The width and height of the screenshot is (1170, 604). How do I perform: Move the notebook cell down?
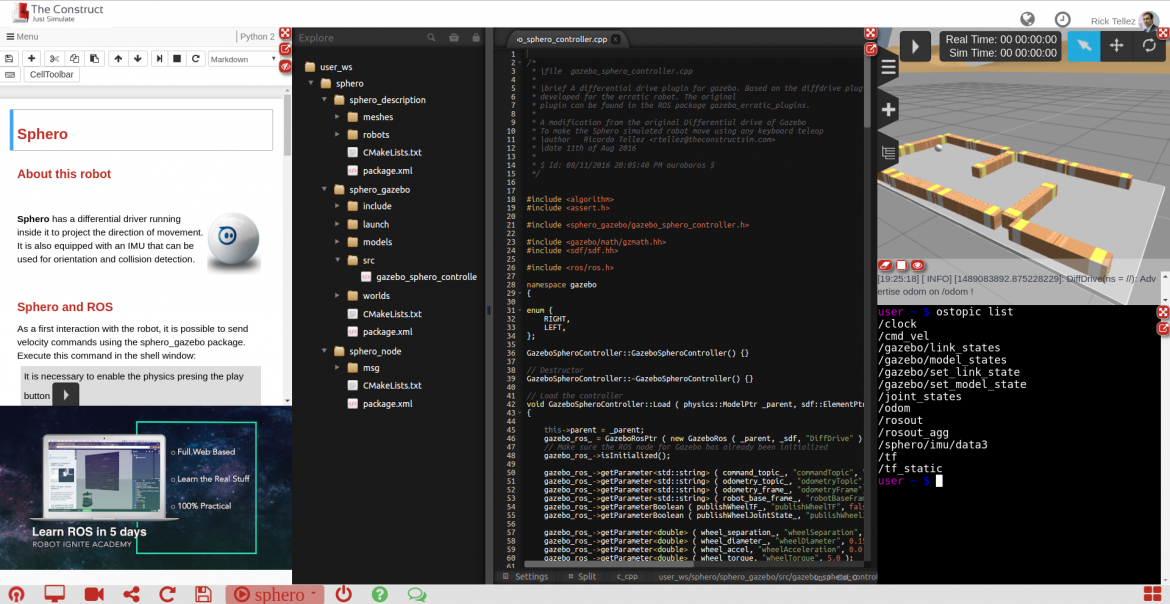137,58
